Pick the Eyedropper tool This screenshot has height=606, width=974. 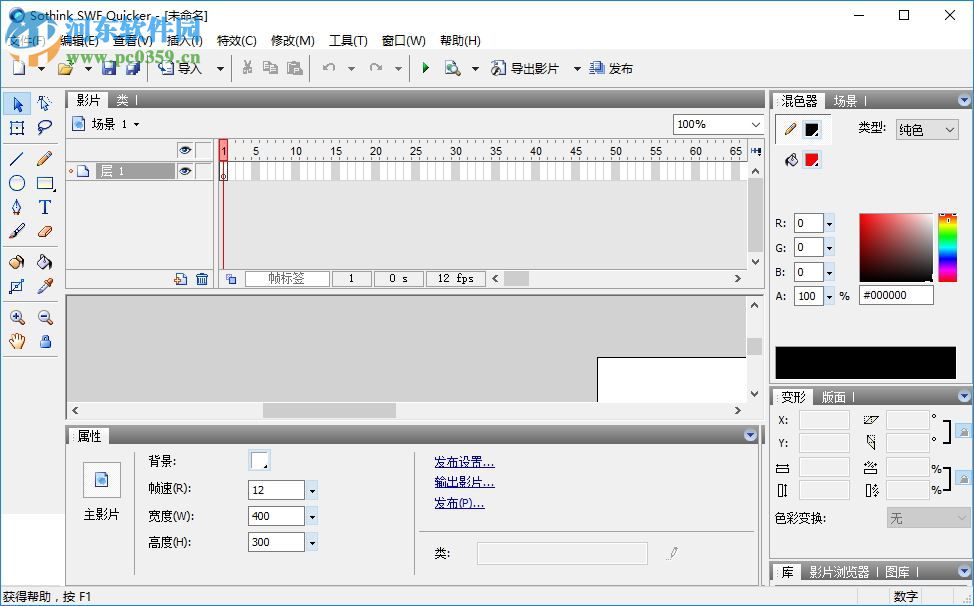click(44, 287)
